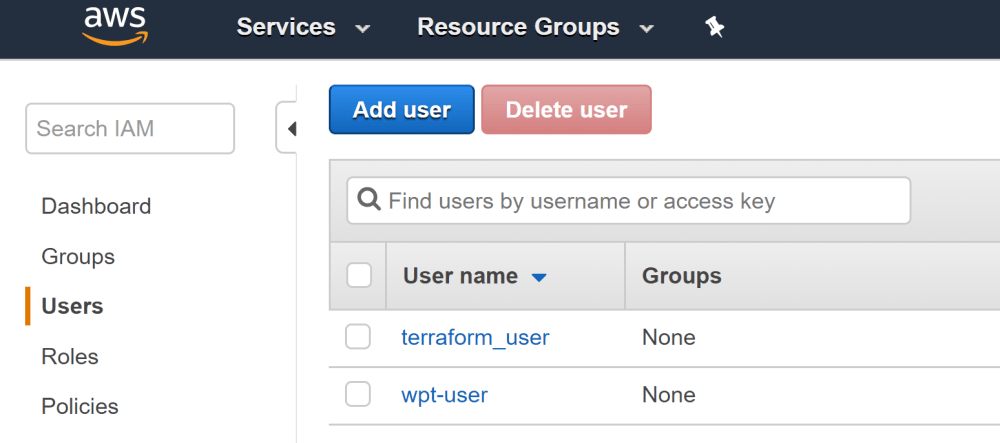Collapse the sidebar with the arrow handle
Image resolution: width=1000 pixels, height=443 pixels.
(x=288, y=128)
